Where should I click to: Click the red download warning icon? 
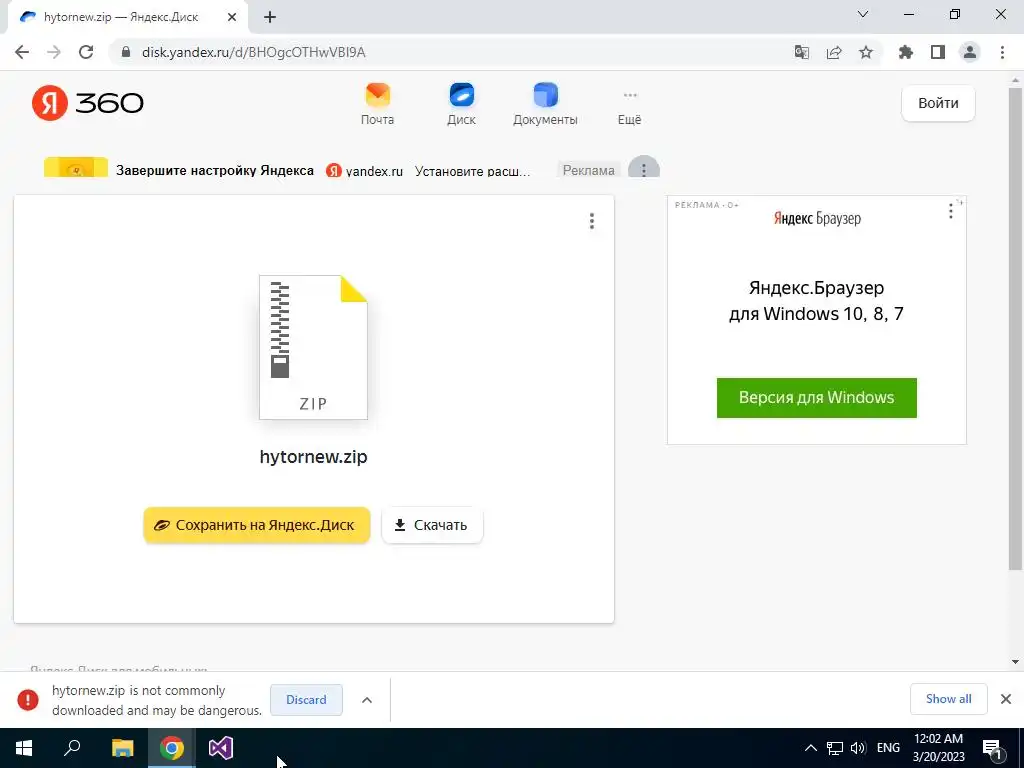(x=27, y=699)
